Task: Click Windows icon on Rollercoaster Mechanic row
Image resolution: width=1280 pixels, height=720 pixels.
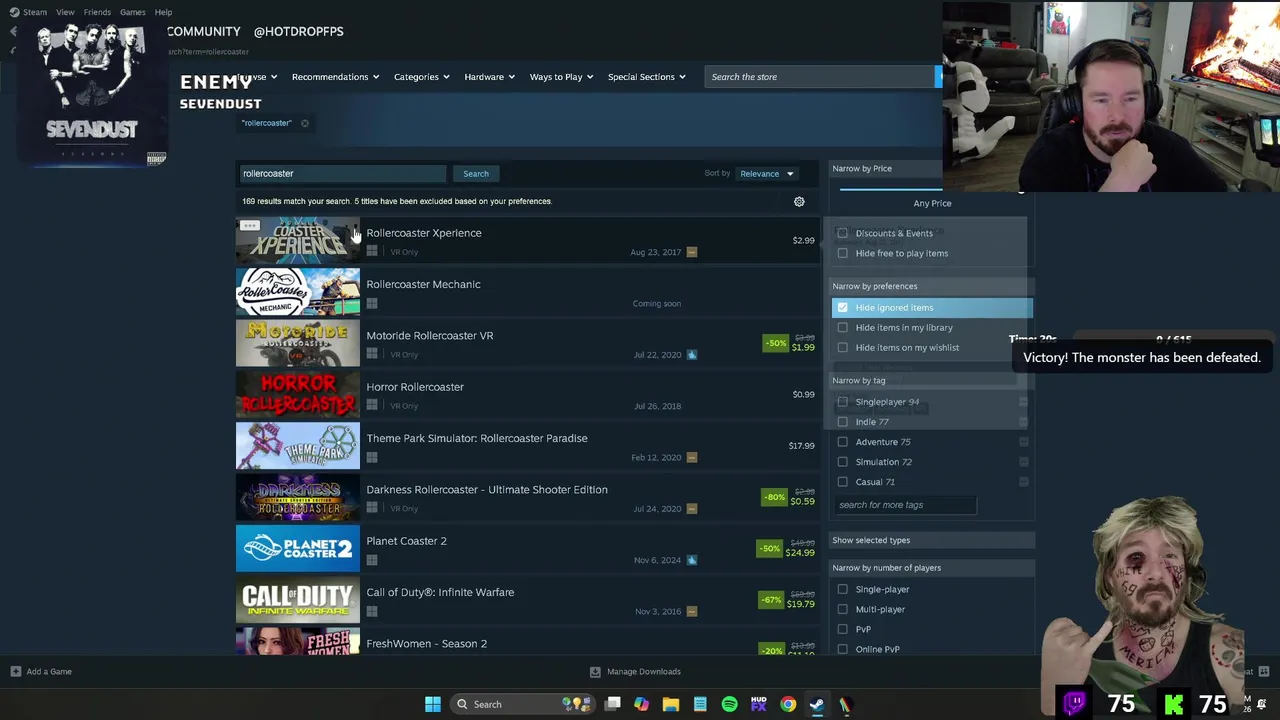Action: (372, 304)
